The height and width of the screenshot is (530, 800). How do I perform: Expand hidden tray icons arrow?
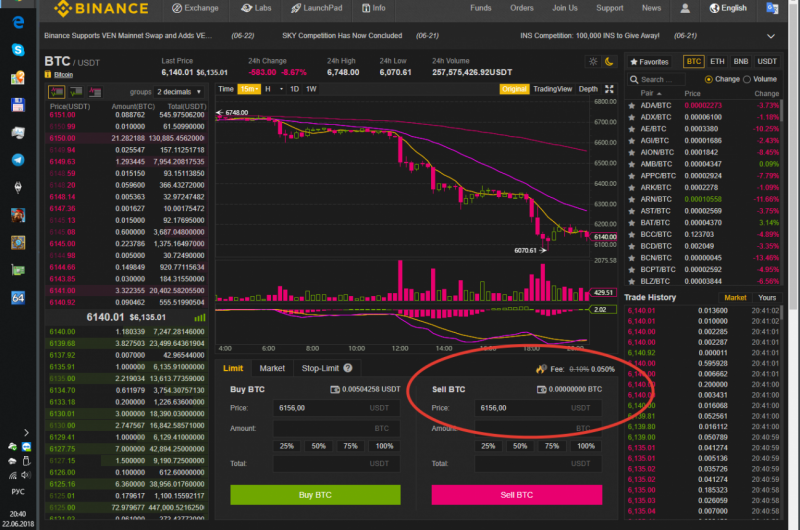[26, 433]
